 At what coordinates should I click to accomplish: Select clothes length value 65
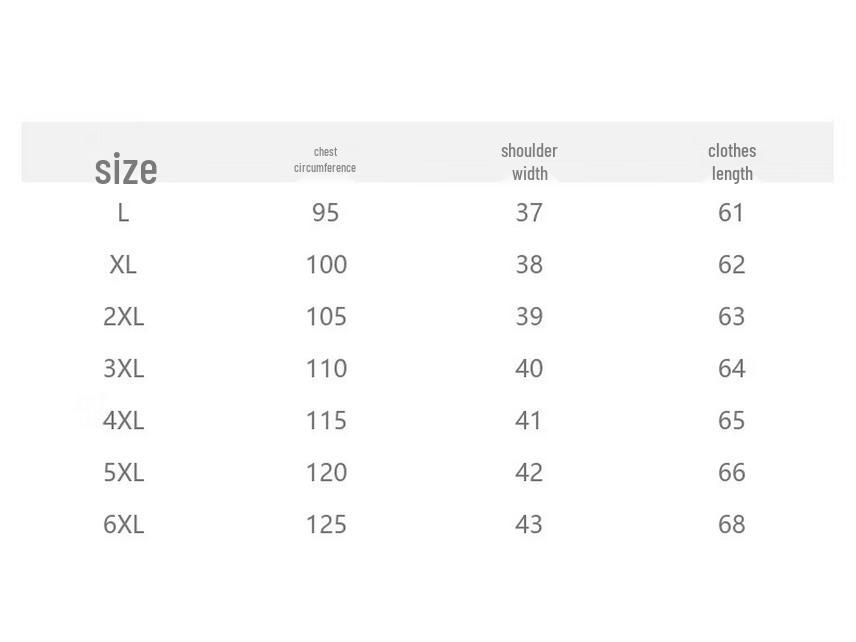tap(732, 420)
